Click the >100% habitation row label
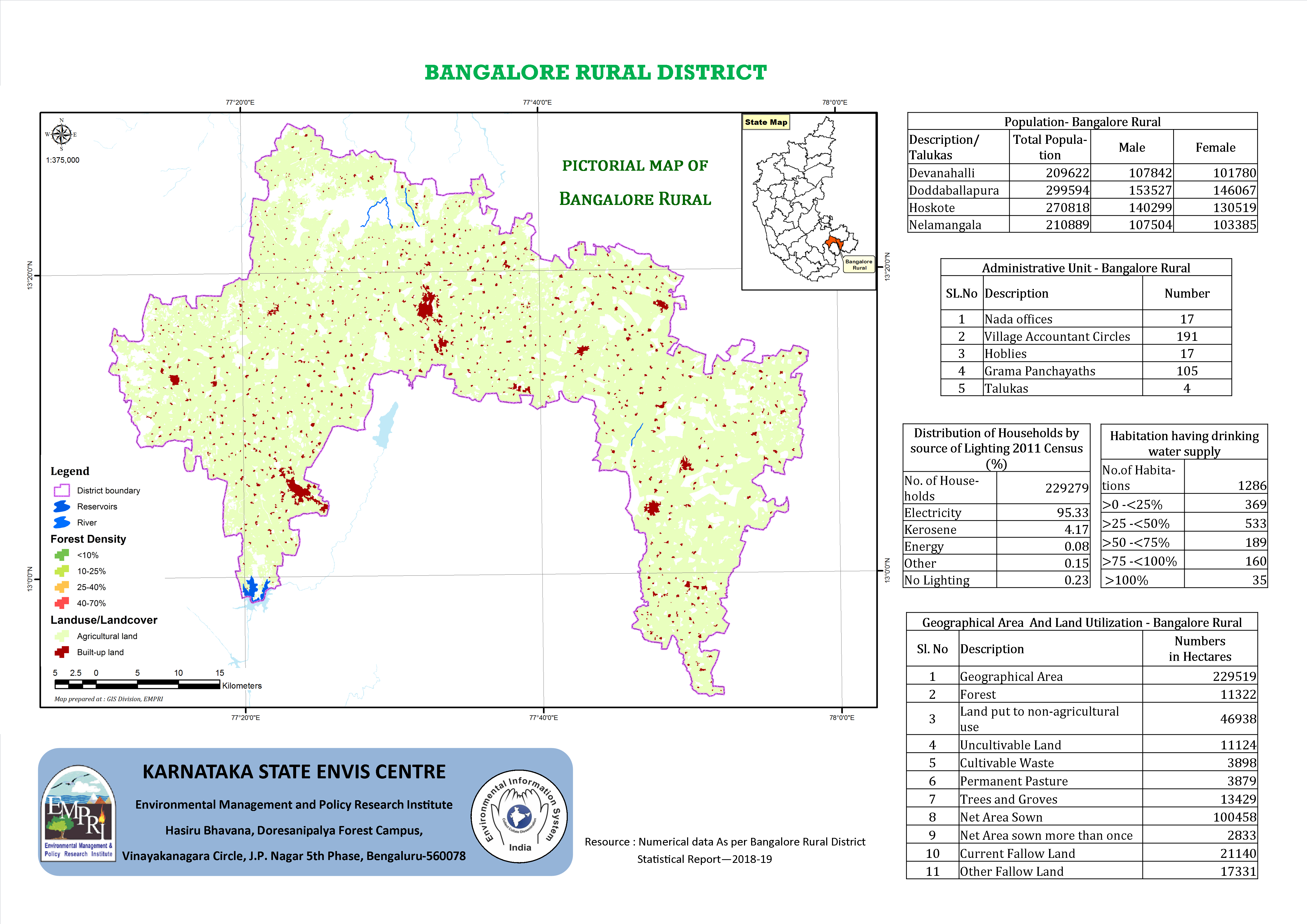The width and height of the screenshot is (1307, 924). (x=1126, y=580)
